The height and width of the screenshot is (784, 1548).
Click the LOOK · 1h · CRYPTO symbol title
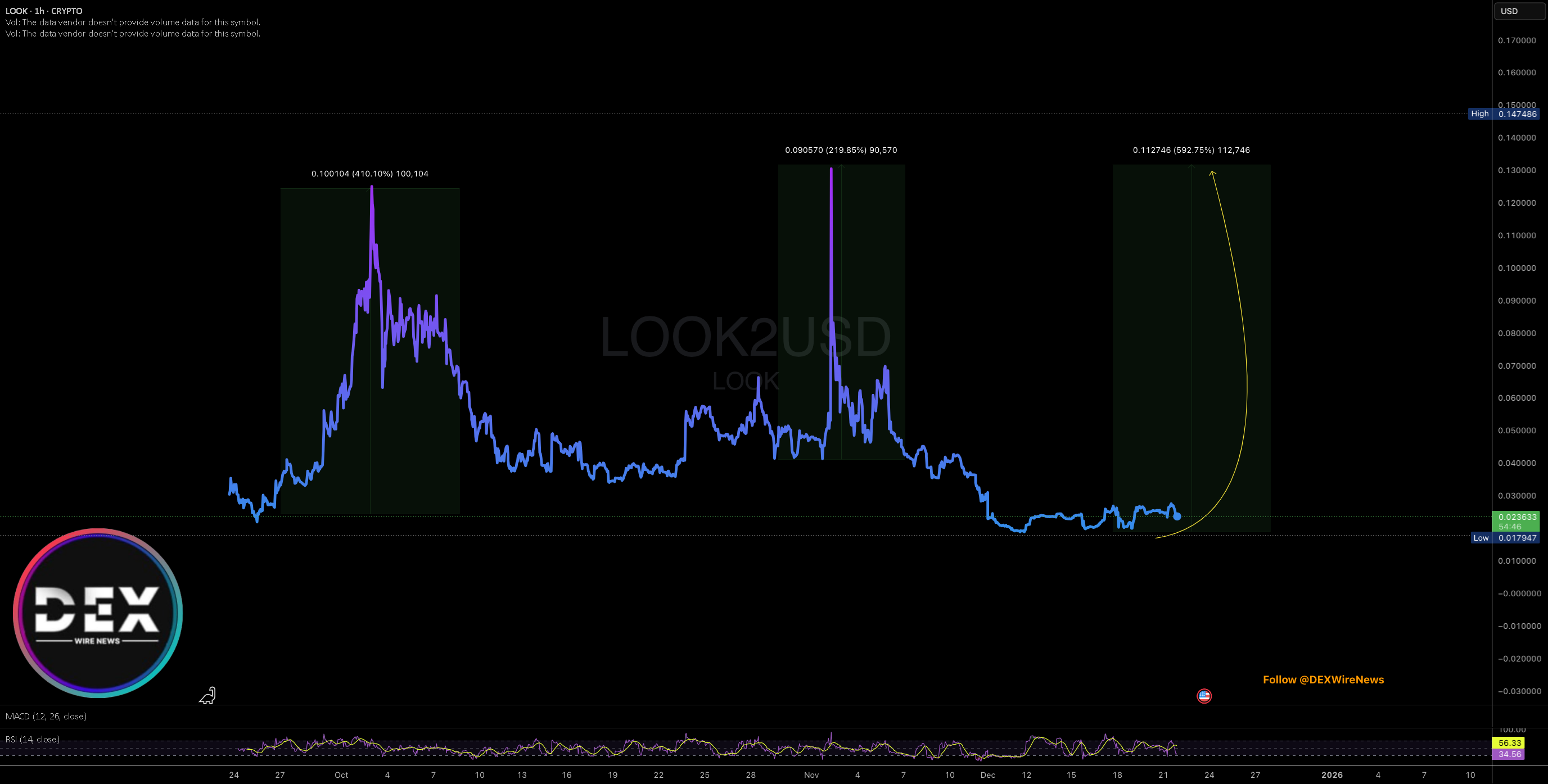[x=44, y=11]
